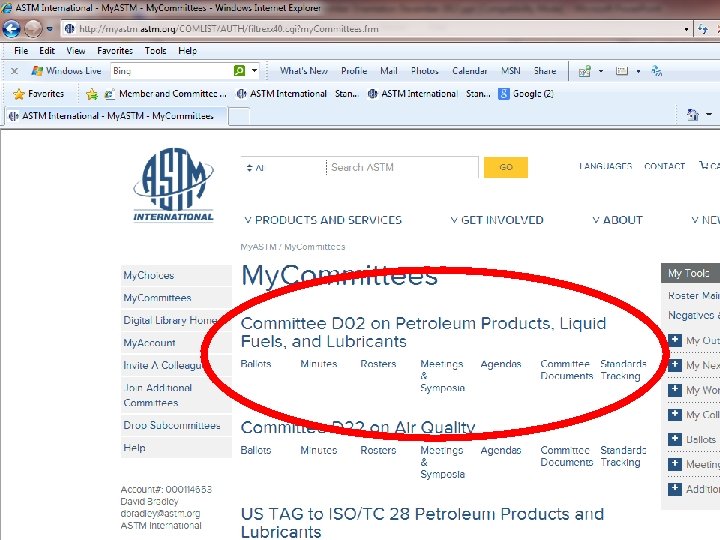This screenshot has width=720, height=540.
Task: Open the Help menu
Action: (x=187, y=51)
